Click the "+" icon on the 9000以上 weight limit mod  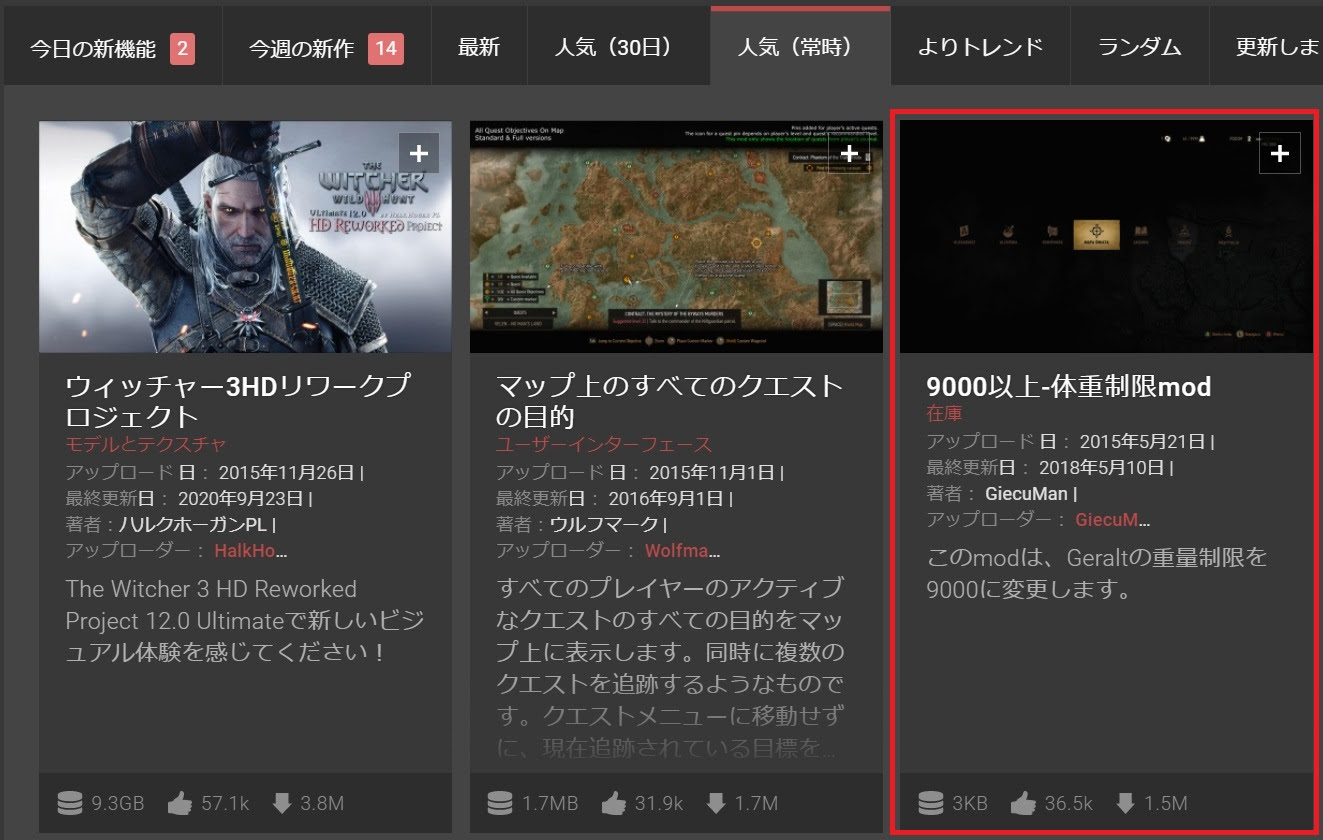pyautogui.click(x=1280, y=153)
